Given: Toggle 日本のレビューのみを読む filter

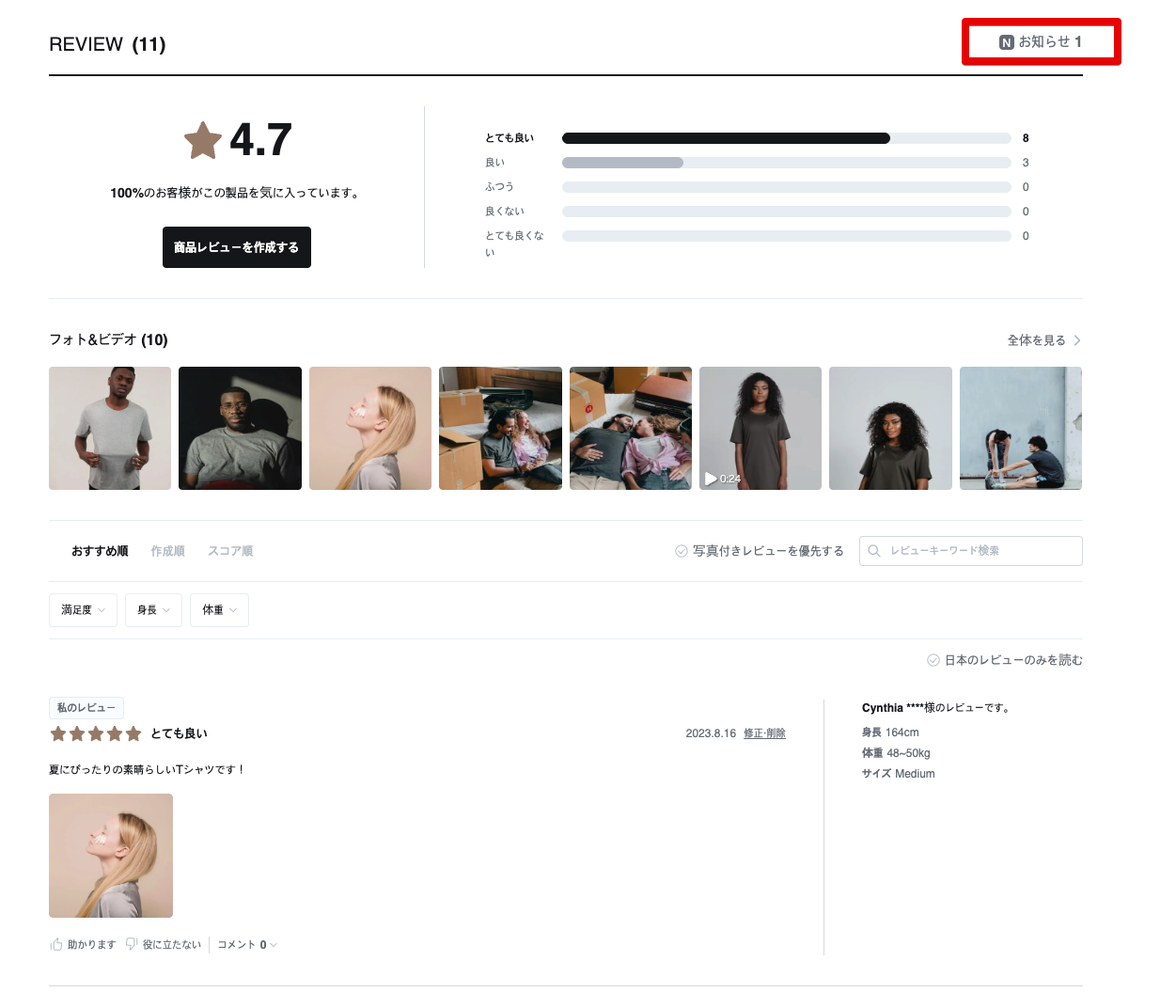Looking at the screenshot, I should [x=1004, y=660].
